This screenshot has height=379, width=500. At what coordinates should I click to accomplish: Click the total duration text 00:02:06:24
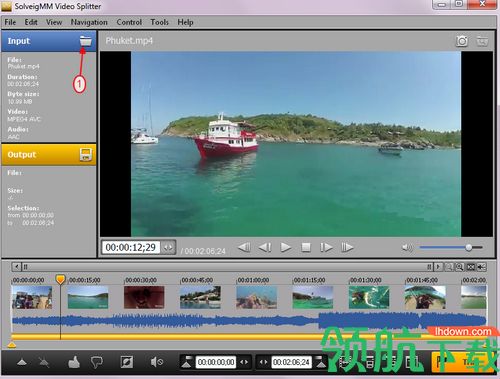(205, 251)
